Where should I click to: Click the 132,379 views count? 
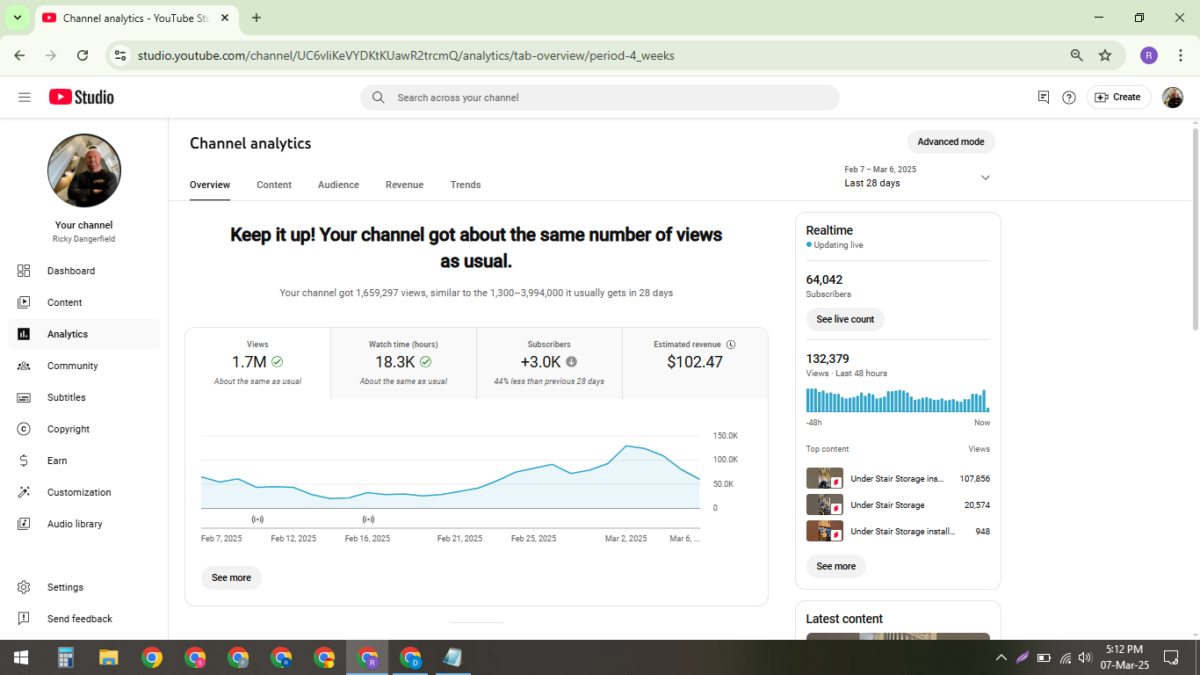pos(828,359)
